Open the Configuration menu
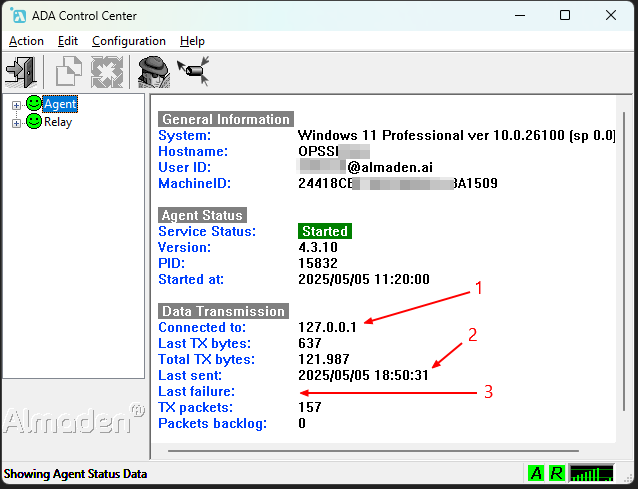 click(x=129, y=41)
